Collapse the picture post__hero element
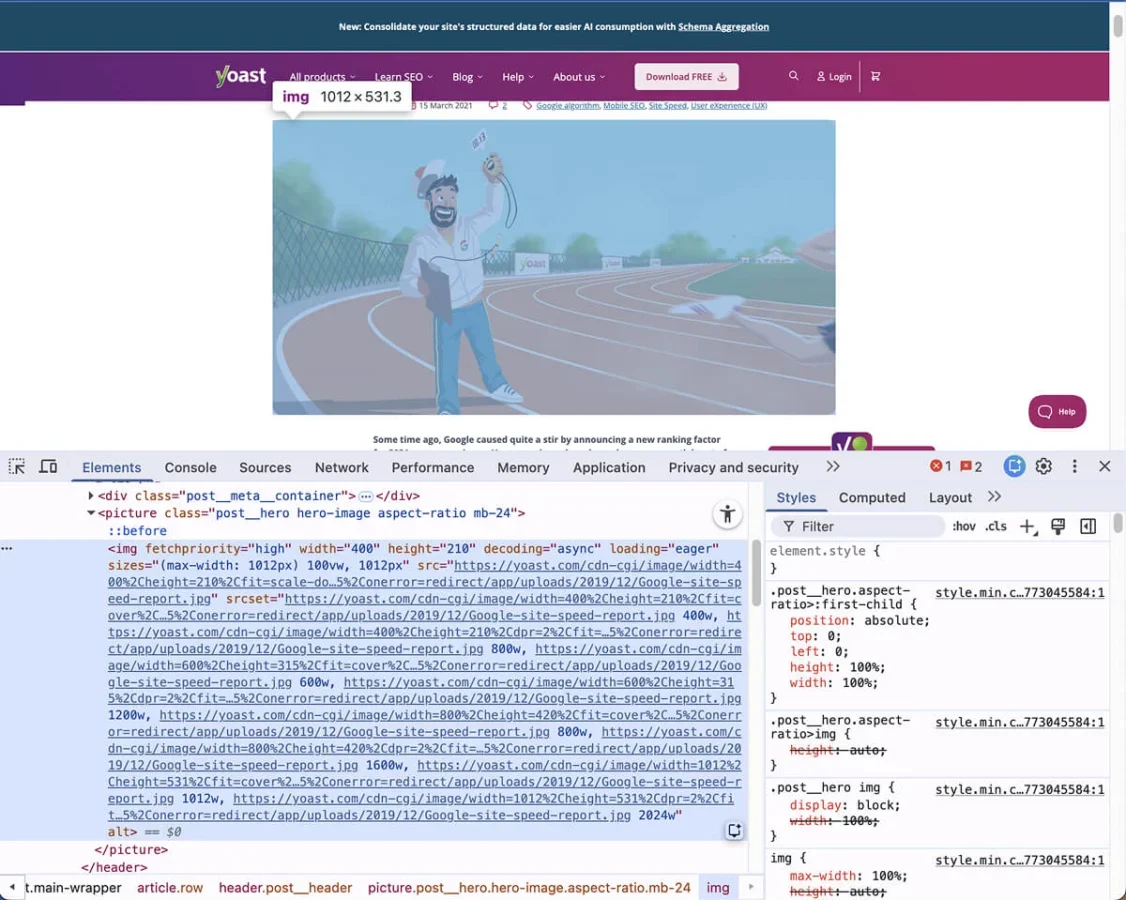Viewport: 1126px width, 900px height. coord(91,512)
